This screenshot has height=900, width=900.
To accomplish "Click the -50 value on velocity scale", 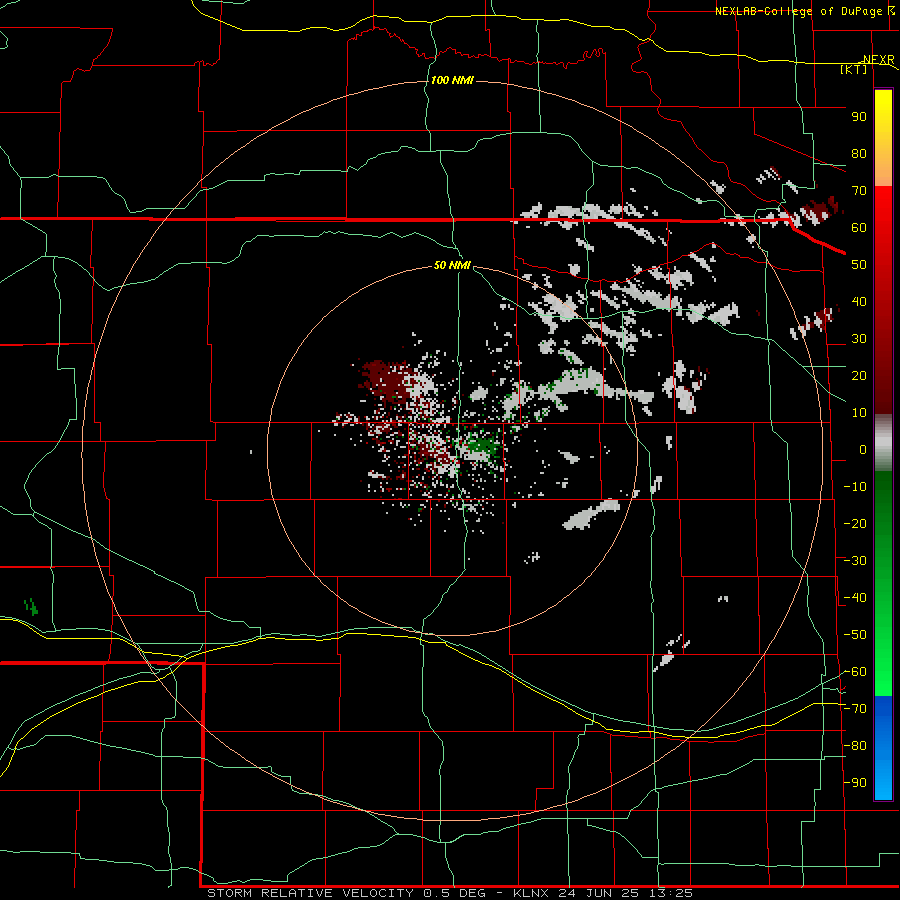I will (855, 635).
